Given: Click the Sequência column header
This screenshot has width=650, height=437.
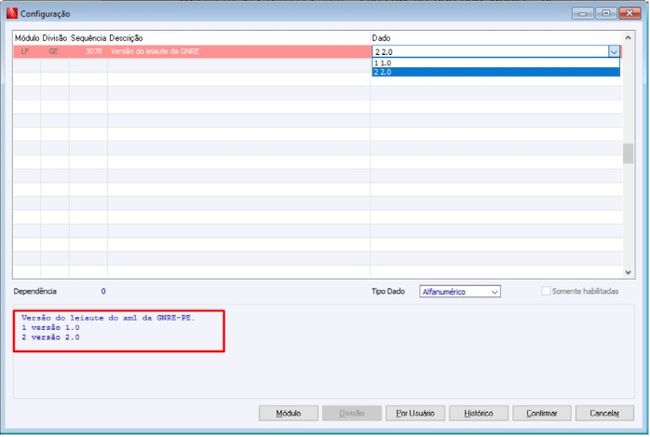Looking at the screenshot, I should (x=88, y=38).
